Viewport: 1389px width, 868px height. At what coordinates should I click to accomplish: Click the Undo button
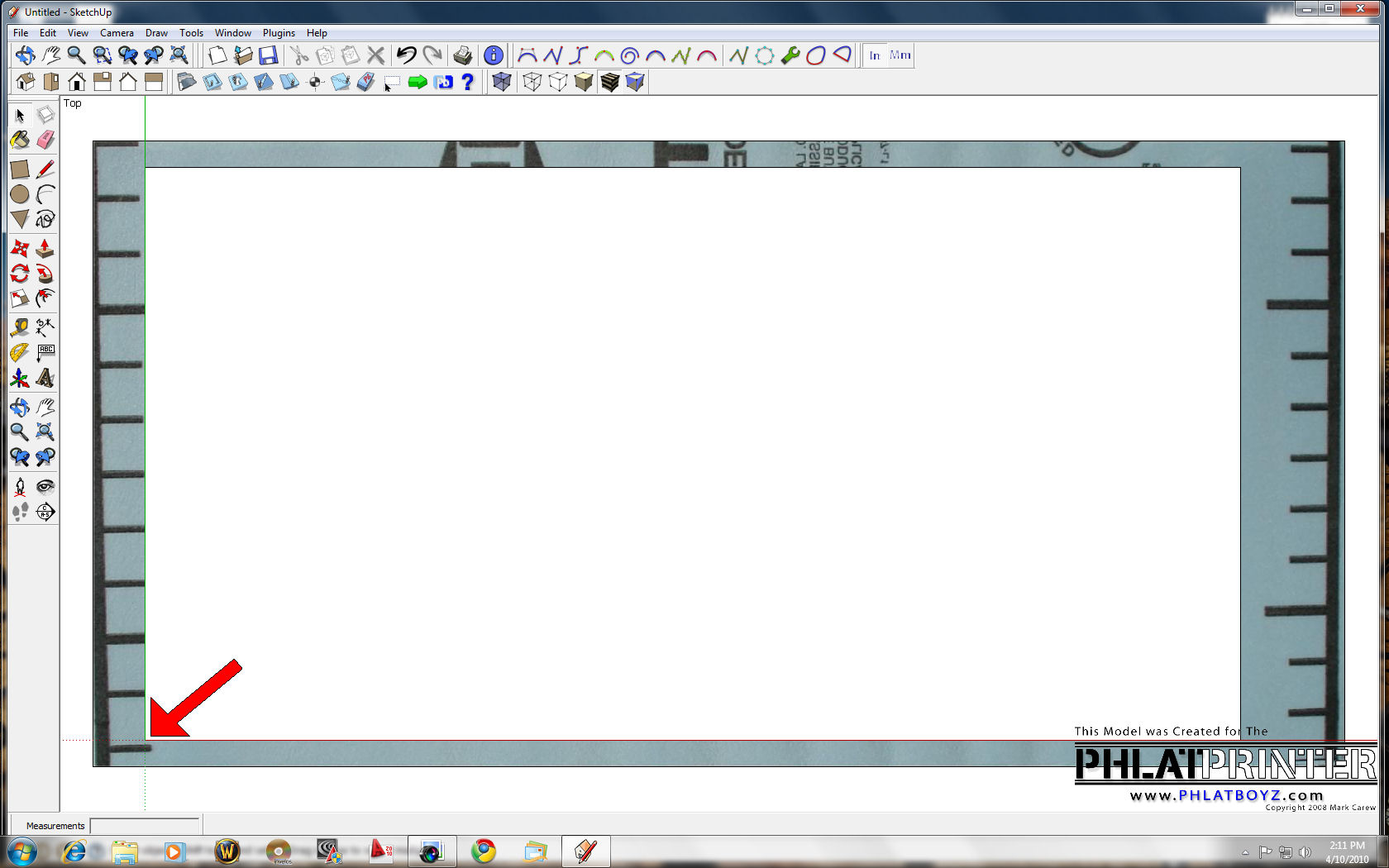[x=406, y=55]
